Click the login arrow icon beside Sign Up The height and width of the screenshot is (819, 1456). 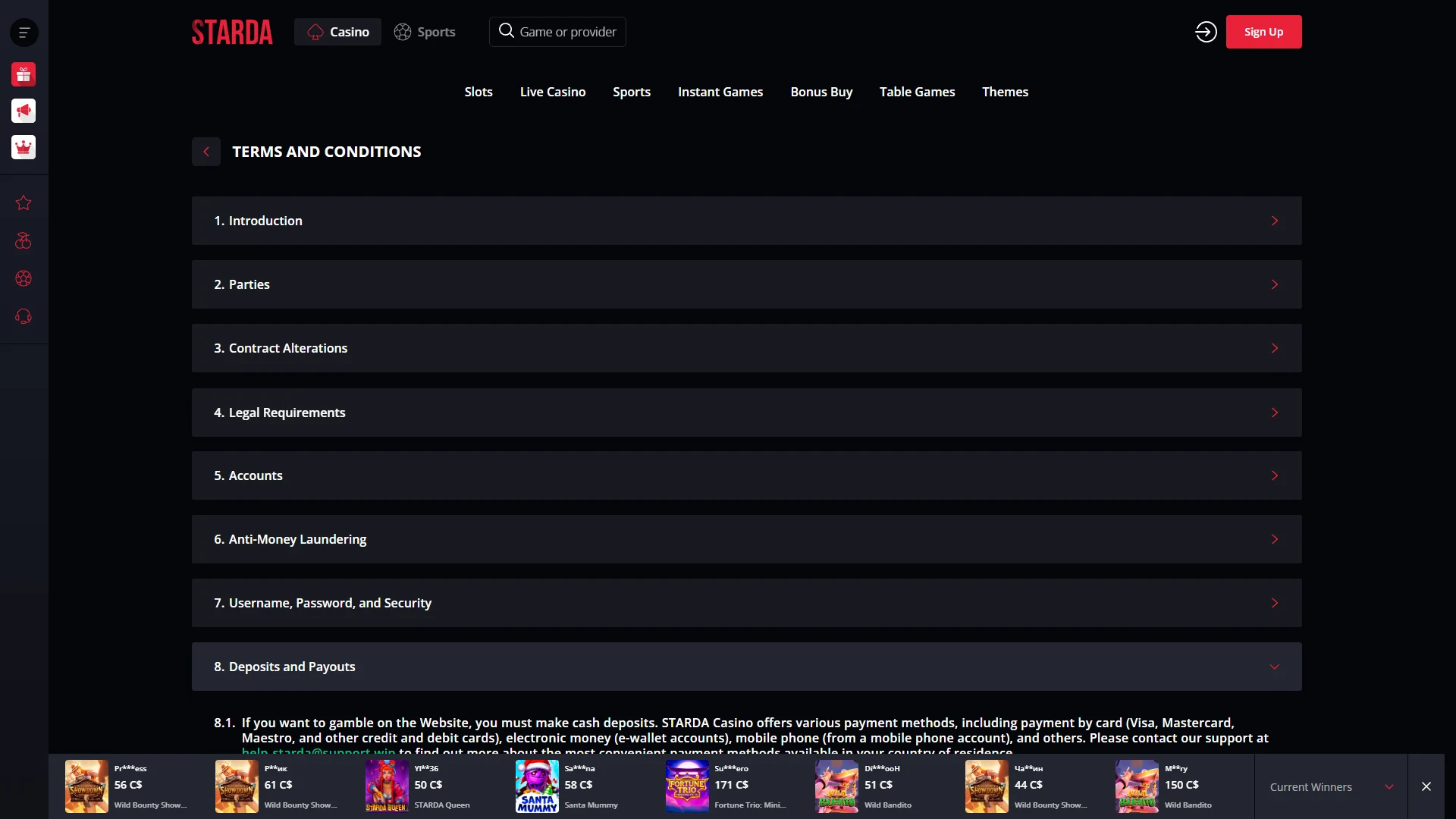coord(1206,32)
